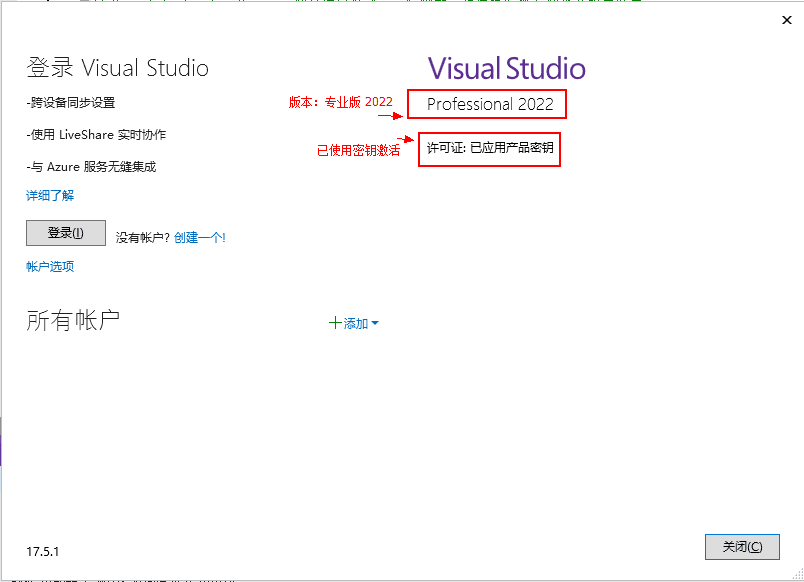Click the 许可证: 已应用产品密钥 license text
The height and width of the screenshot is (582, 804).
tap(489, 149)
